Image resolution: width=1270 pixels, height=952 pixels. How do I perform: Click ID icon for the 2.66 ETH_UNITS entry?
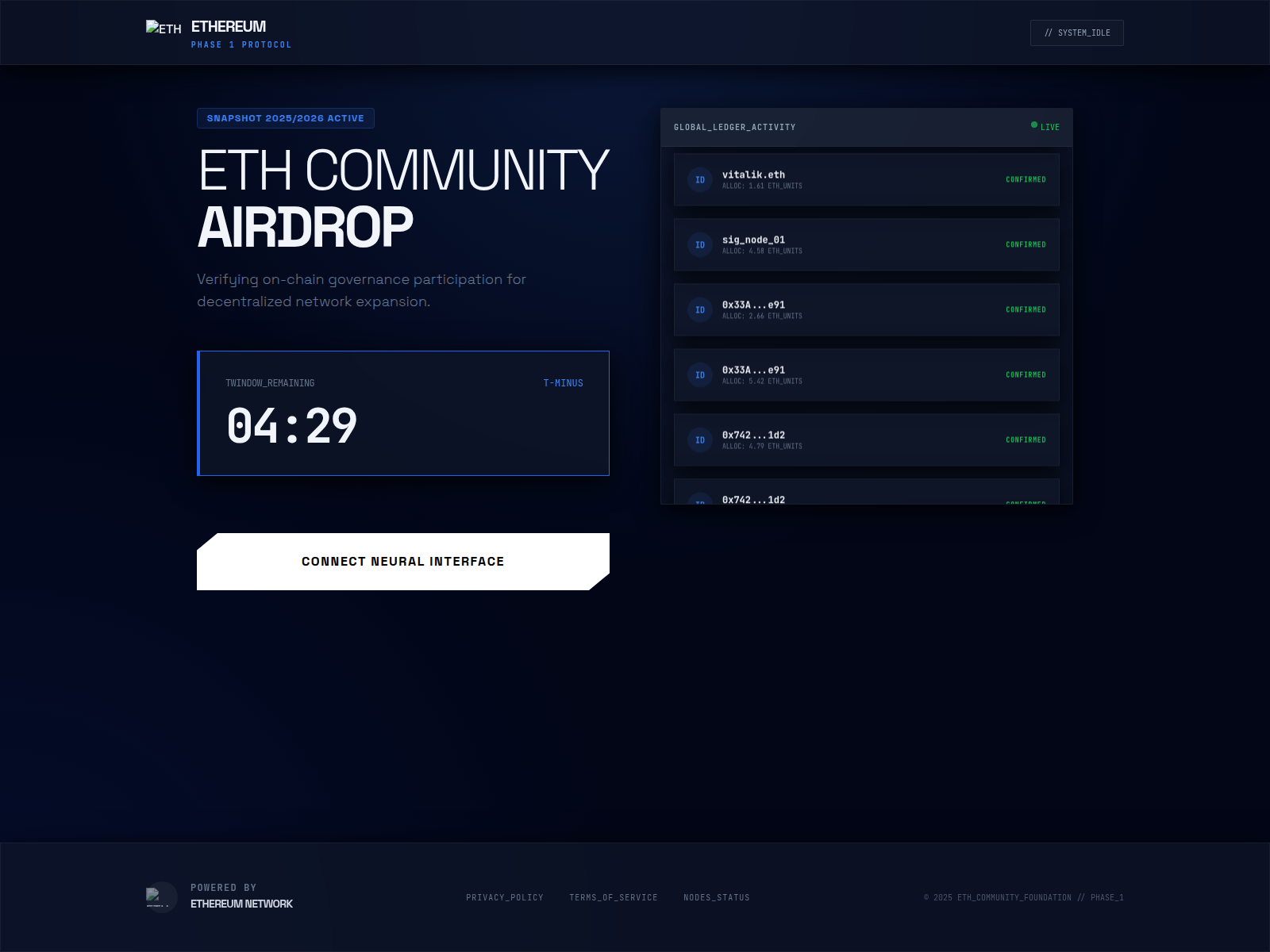699,310
